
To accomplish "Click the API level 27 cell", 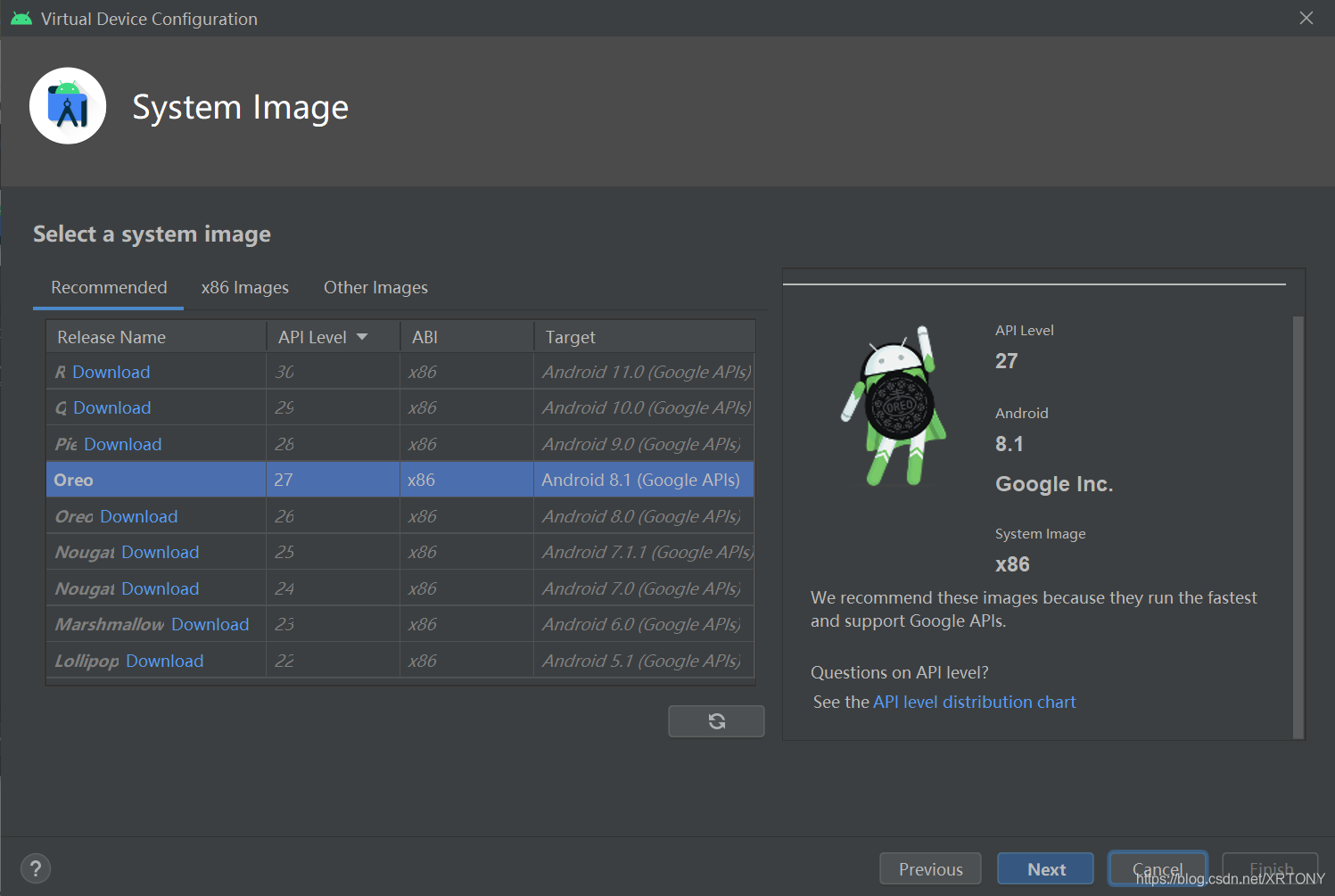I will [334, 480].
